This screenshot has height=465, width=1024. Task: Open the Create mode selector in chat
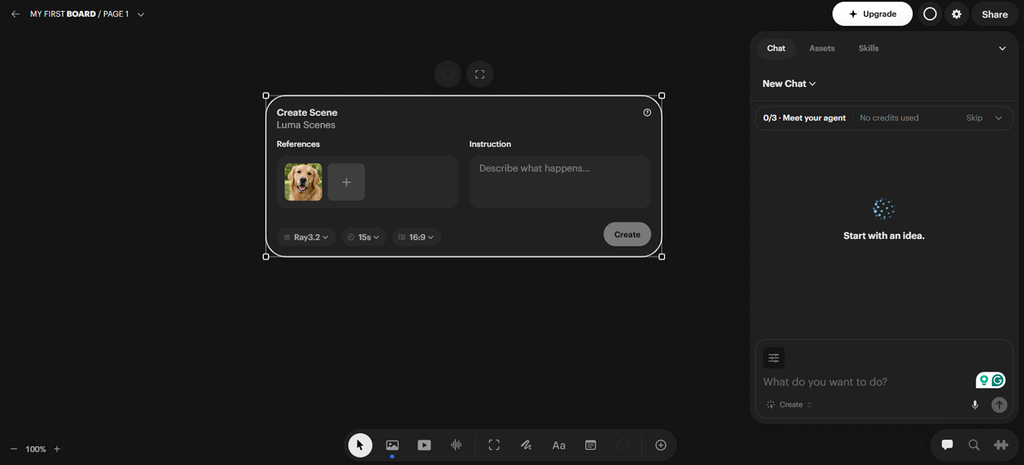(x=790, y=405)
